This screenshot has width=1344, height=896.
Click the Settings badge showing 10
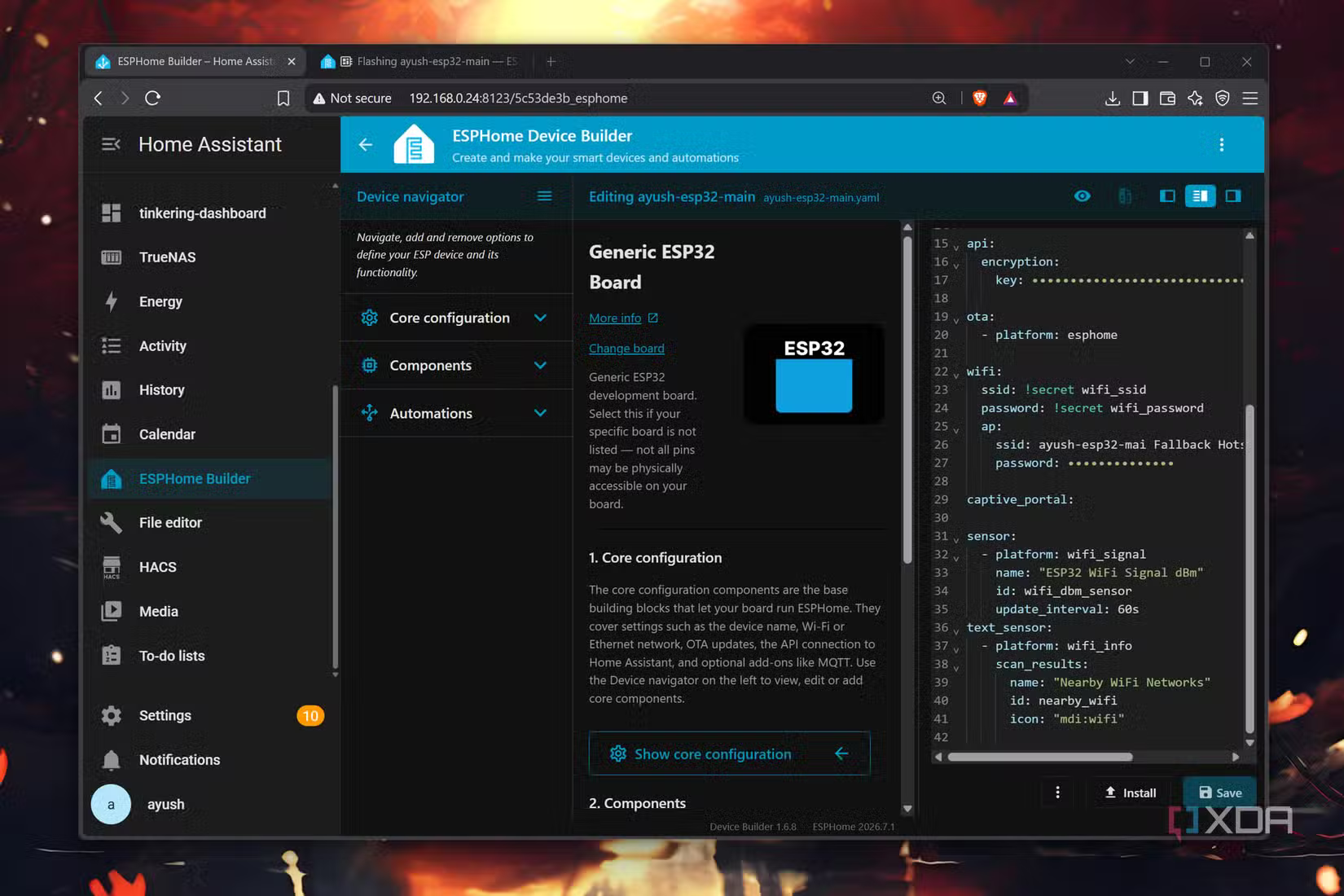[310, 716]
